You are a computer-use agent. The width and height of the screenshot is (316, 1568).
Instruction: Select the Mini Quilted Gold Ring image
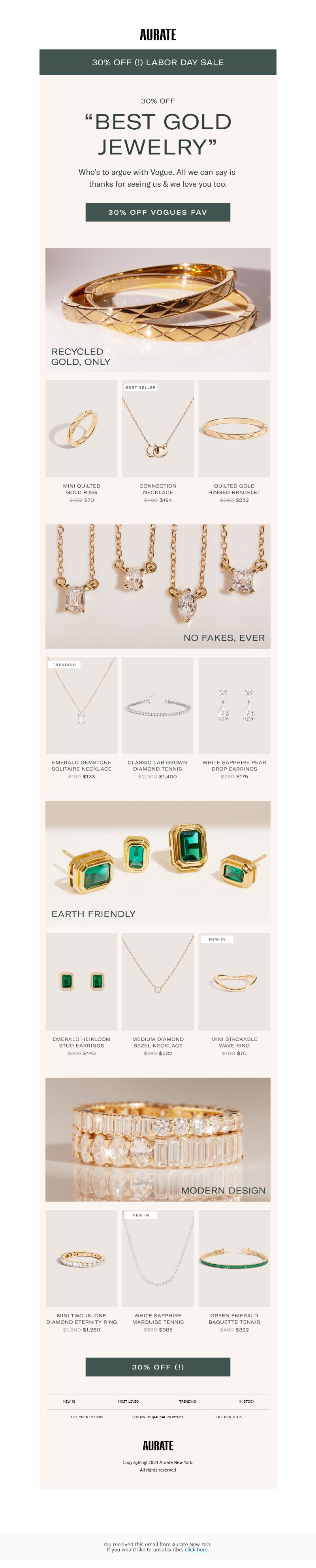pyautogui.click(x=81, y=429)
